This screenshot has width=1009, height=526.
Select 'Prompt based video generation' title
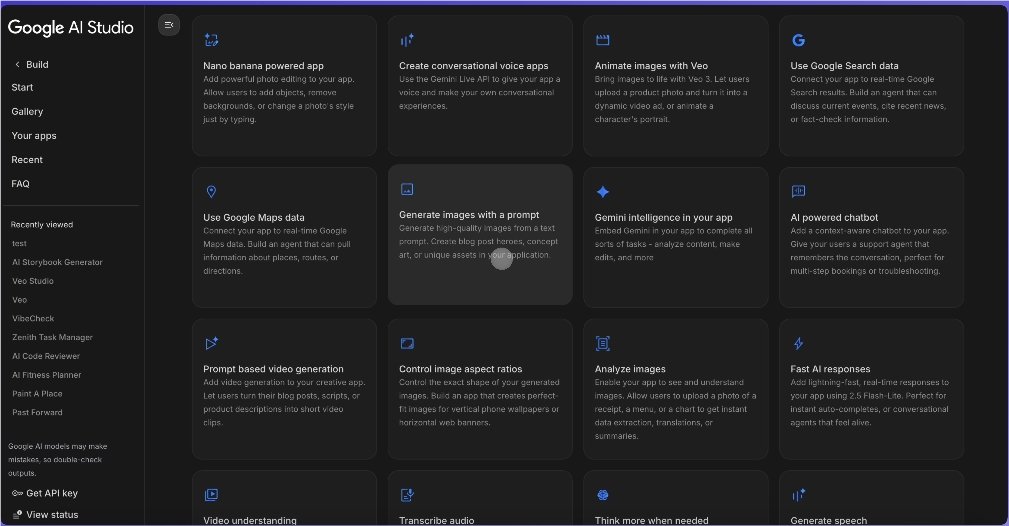pyautogui.click(x=273, y=369)
